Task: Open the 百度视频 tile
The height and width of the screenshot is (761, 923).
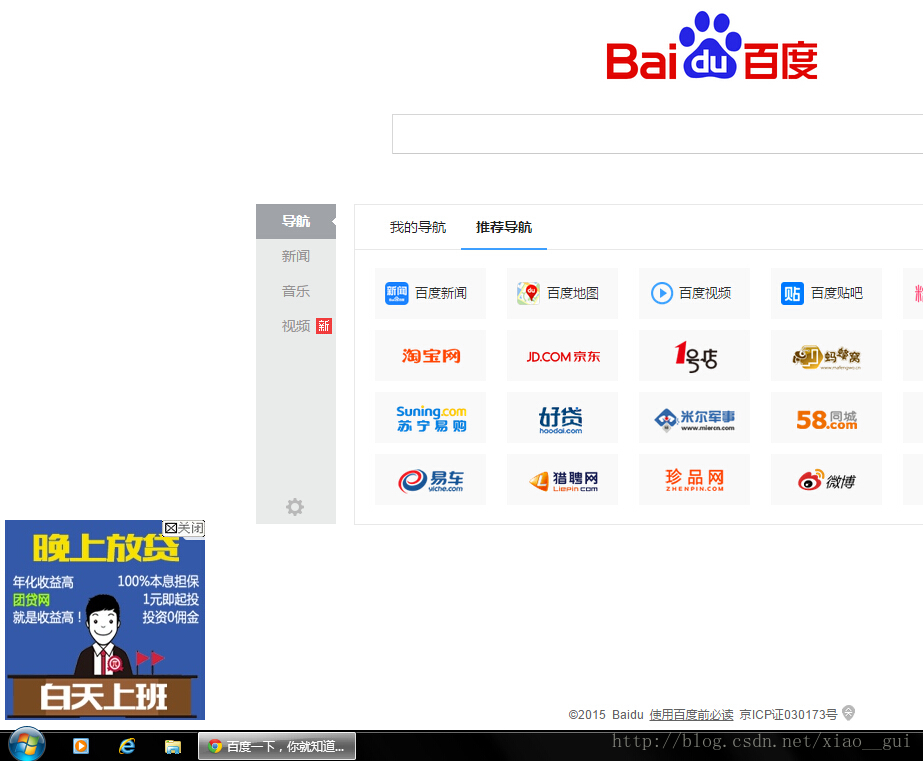Action: pyautogui.click(x=695, y=293)
